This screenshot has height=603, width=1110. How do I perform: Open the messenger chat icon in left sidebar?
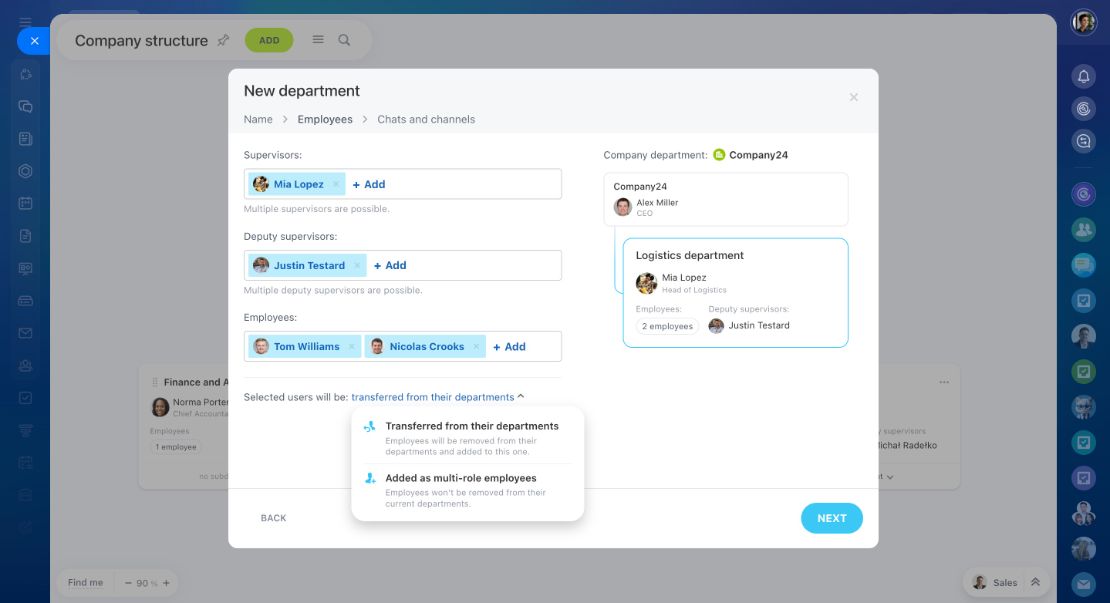coord(25,107)
